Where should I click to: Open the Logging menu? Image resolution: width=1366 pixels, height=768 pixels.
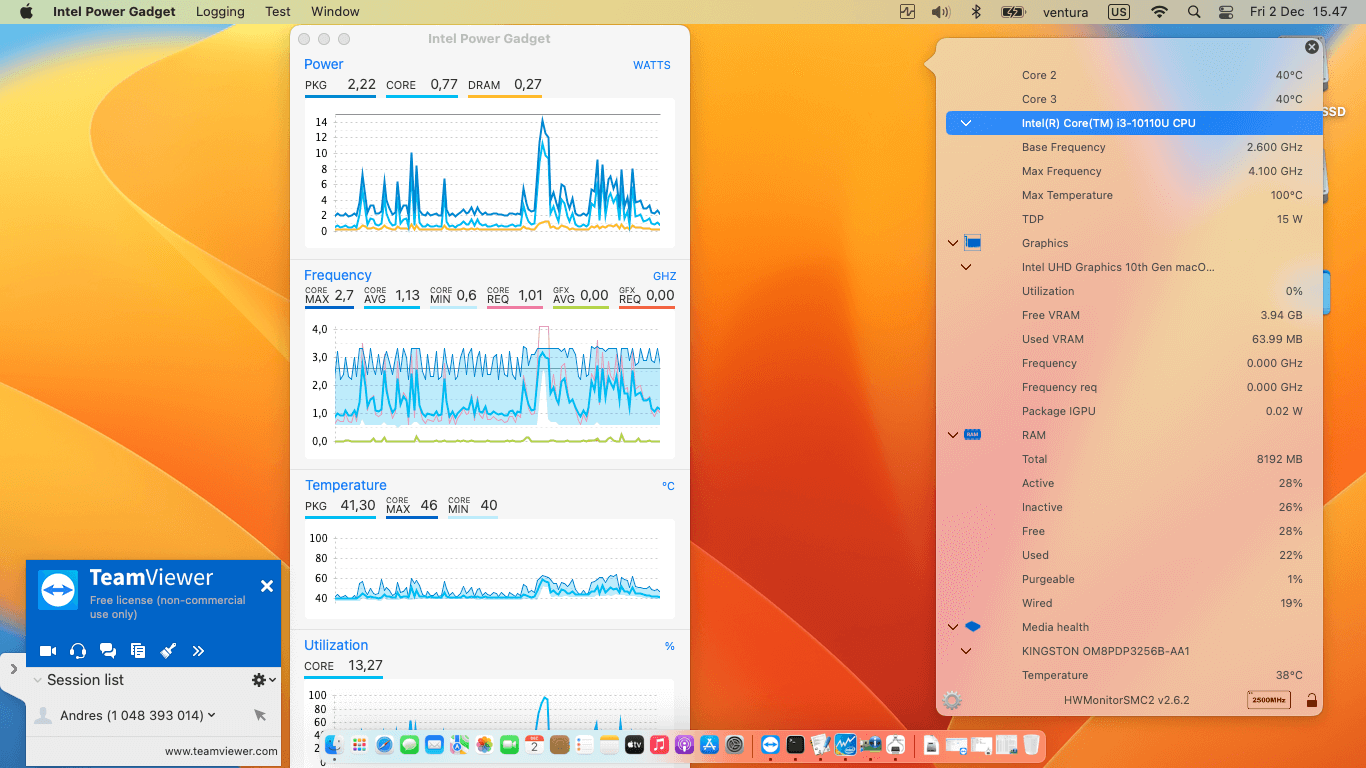pyautogui.click(x=220, y=12)
